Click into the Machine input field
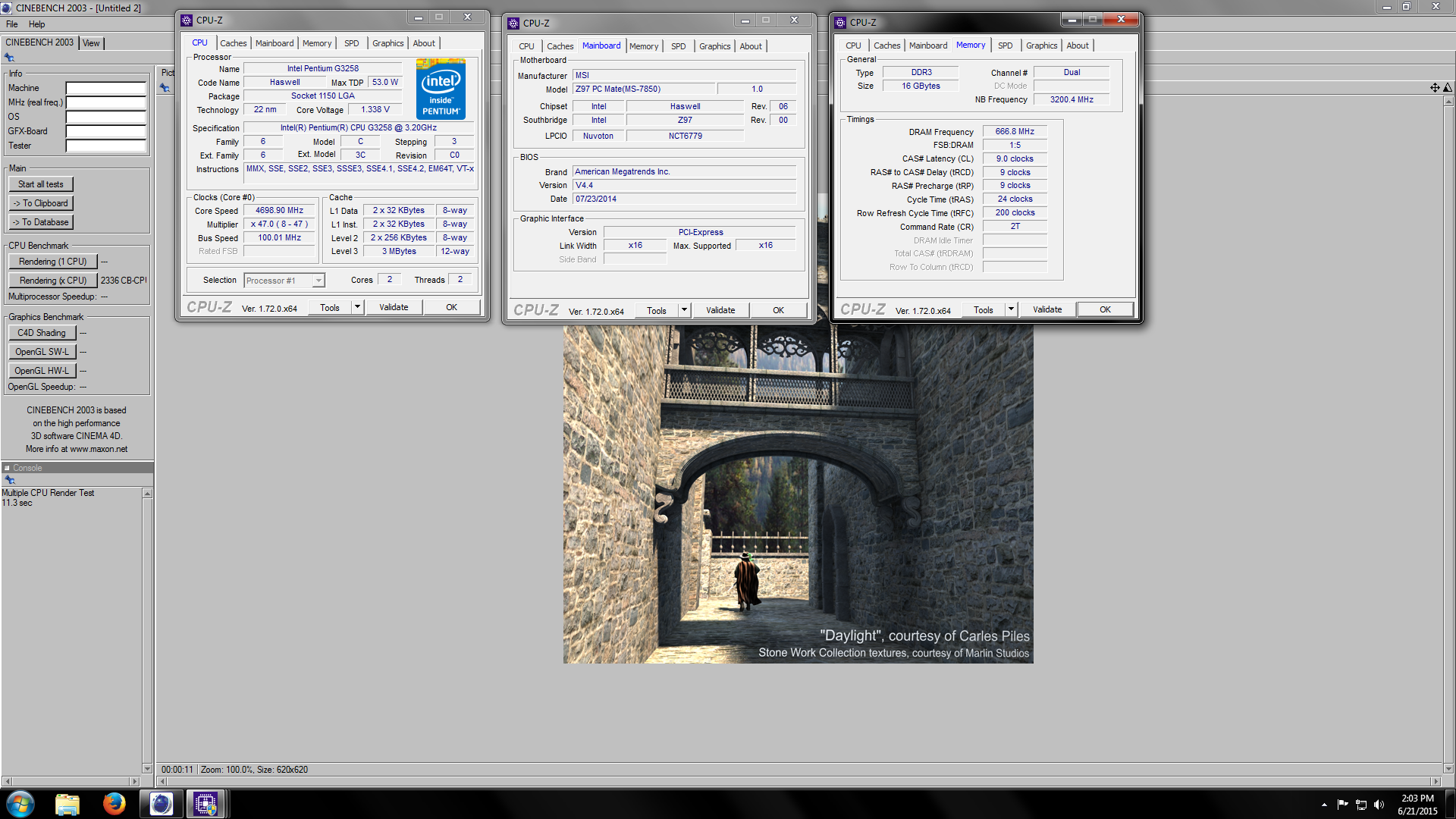The image size is (1456, 819). tap(105, 88)
